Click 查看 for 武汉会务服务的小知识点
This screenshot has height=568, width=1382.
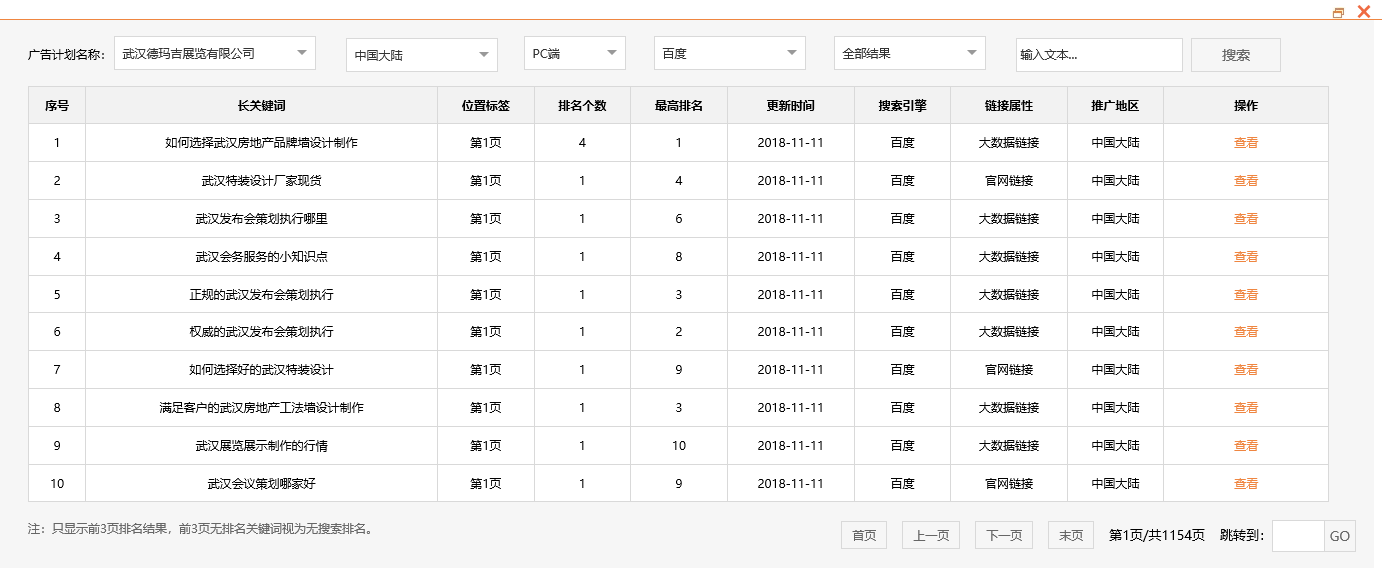(1246, 257)
